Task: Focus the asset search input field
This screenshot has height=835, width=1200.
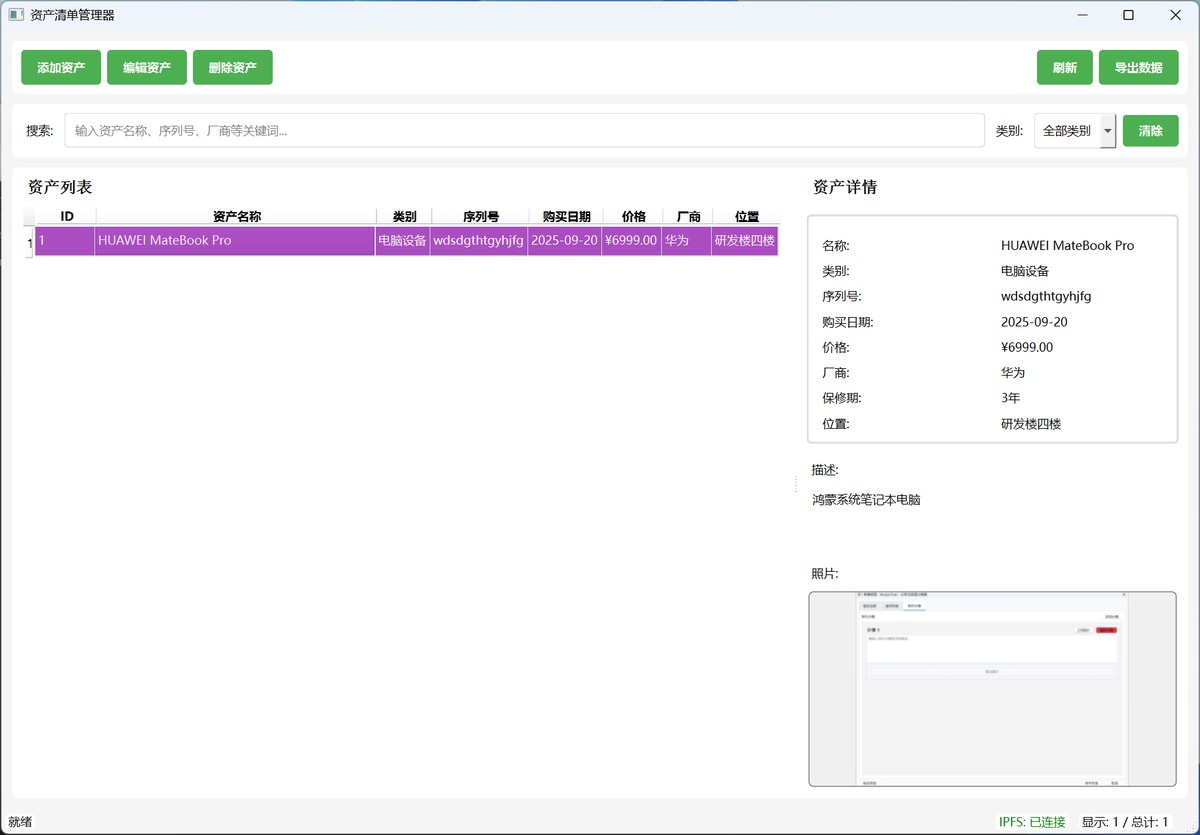Action: pos(525,130)
